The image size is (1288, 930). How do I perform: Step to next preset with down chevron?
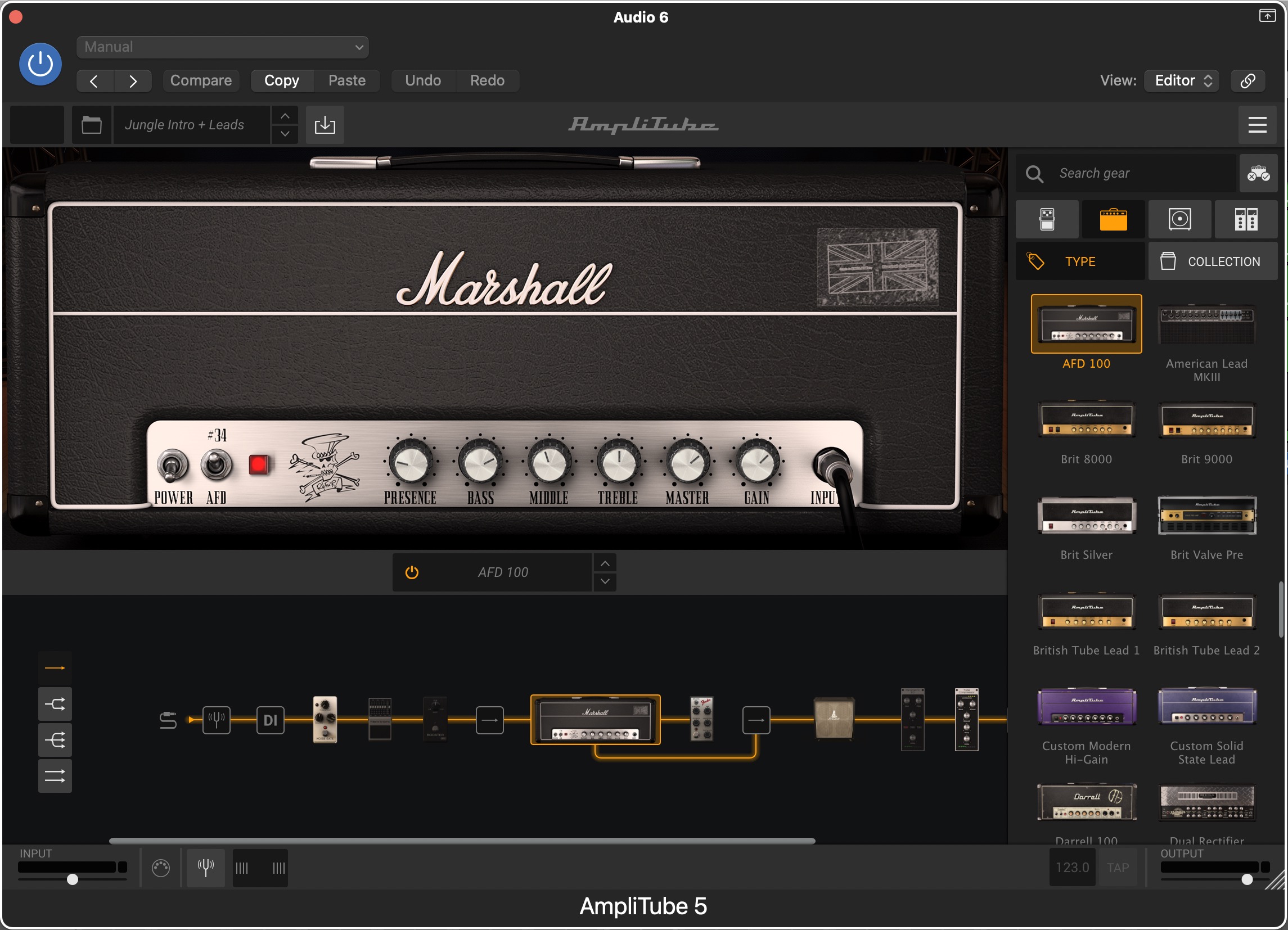point(285,134)
